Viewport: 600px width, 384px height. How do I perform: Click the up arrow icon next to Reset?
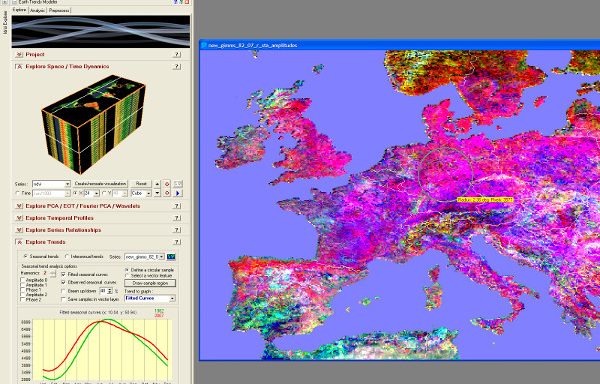[157, 184]
